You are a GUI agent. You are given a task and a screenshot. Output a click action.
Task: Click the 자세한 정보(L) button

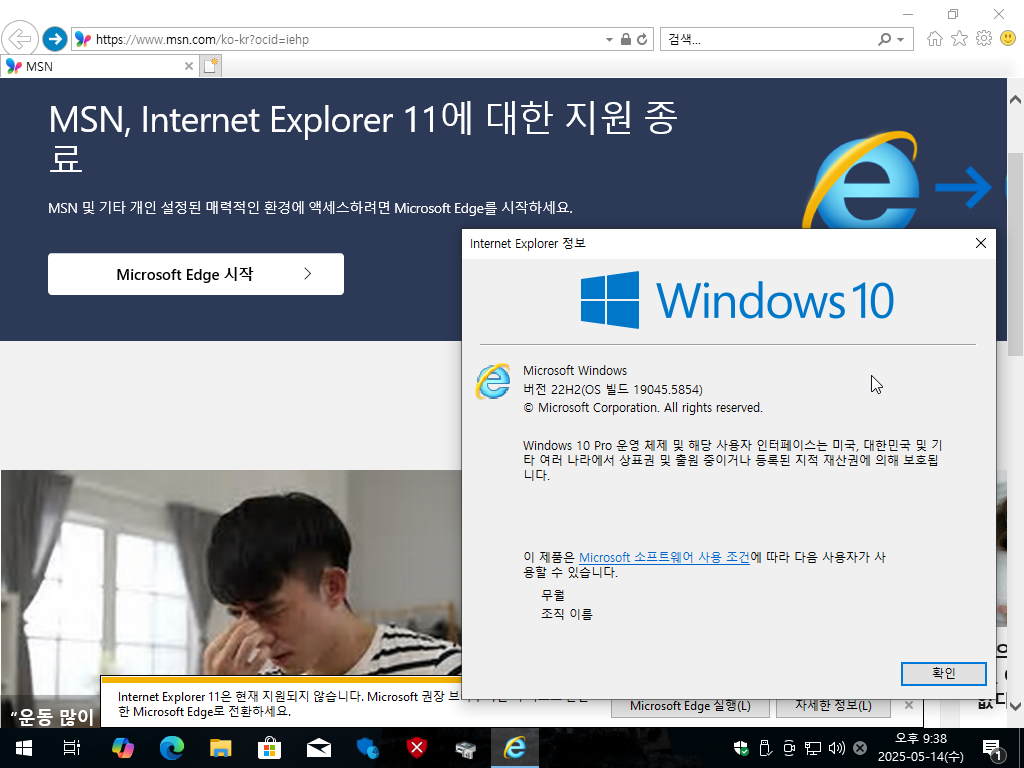(x=833, y=706)
